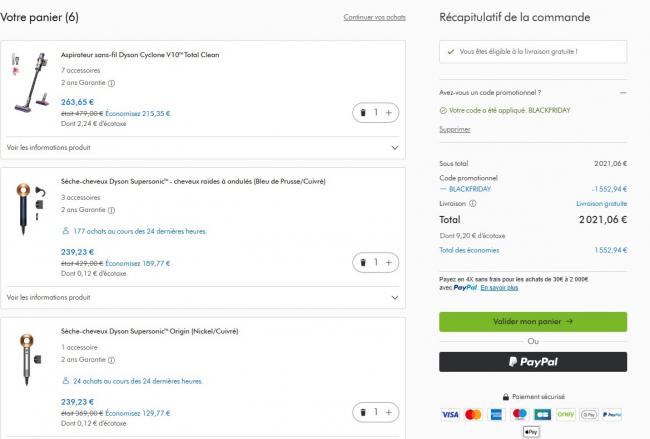Click the guarantee info icon for Supersonic Origin
The image size is (650, 439).
click(x=112, y=360)
